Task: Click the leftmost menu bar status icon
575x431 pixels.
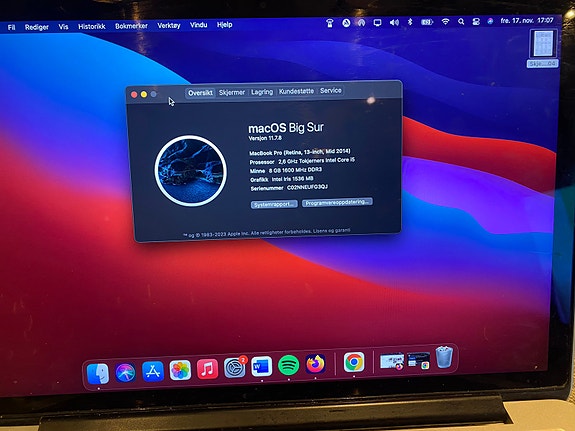Action: pos(329,23)
